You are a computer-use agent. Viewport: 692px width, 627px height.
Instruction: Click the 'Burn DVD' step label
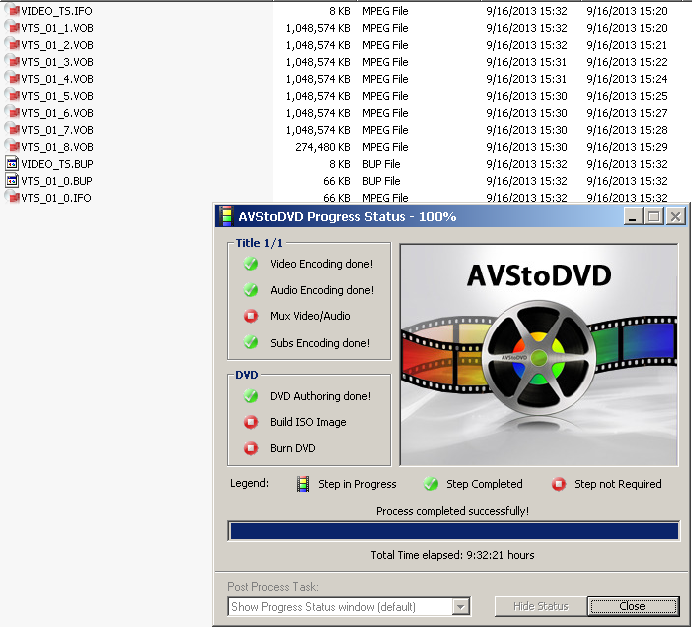(x=293, y=448)
